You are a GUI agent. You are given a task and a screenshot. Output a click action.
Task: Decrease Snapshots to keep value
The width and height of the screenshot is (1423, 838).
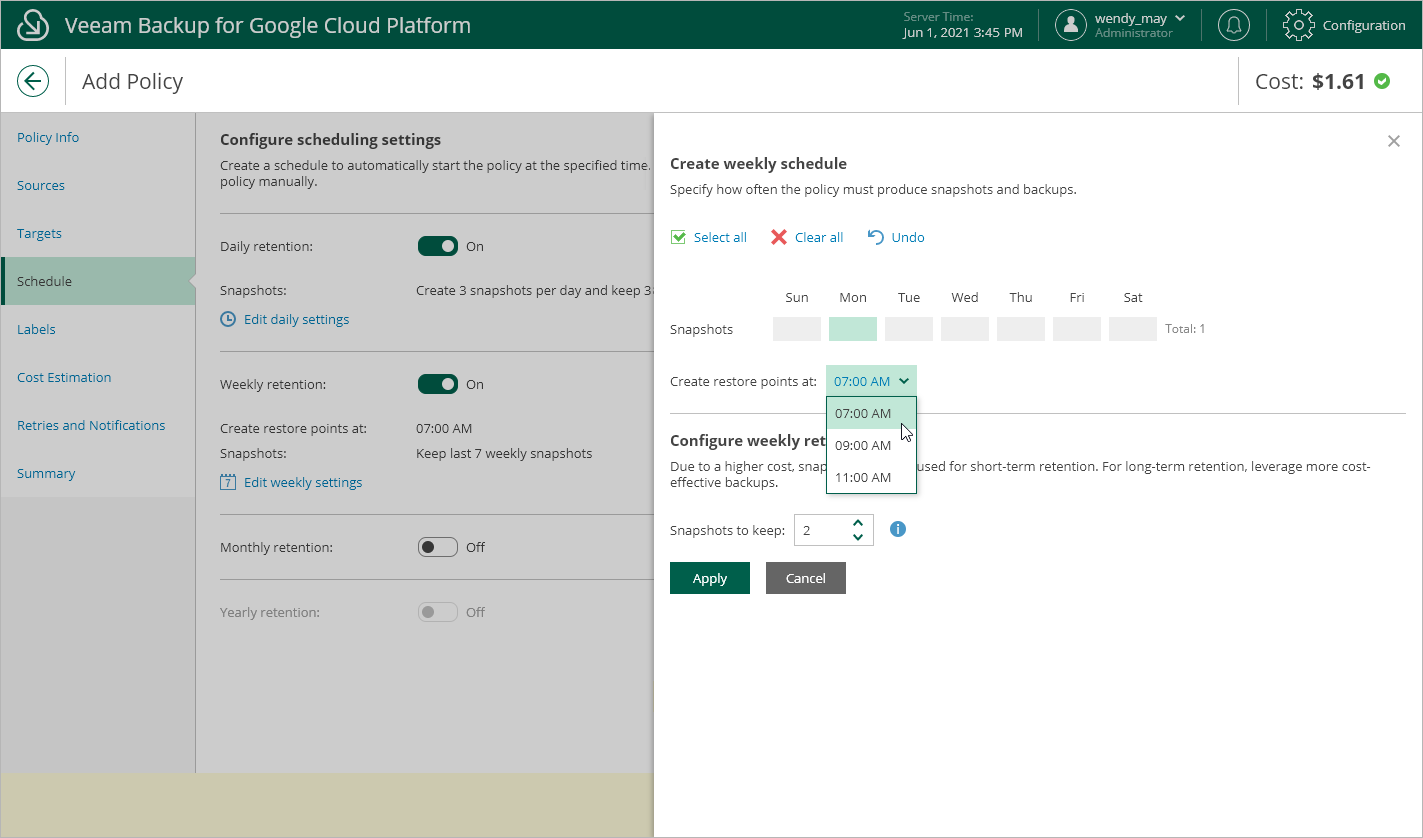coord(858,537)
